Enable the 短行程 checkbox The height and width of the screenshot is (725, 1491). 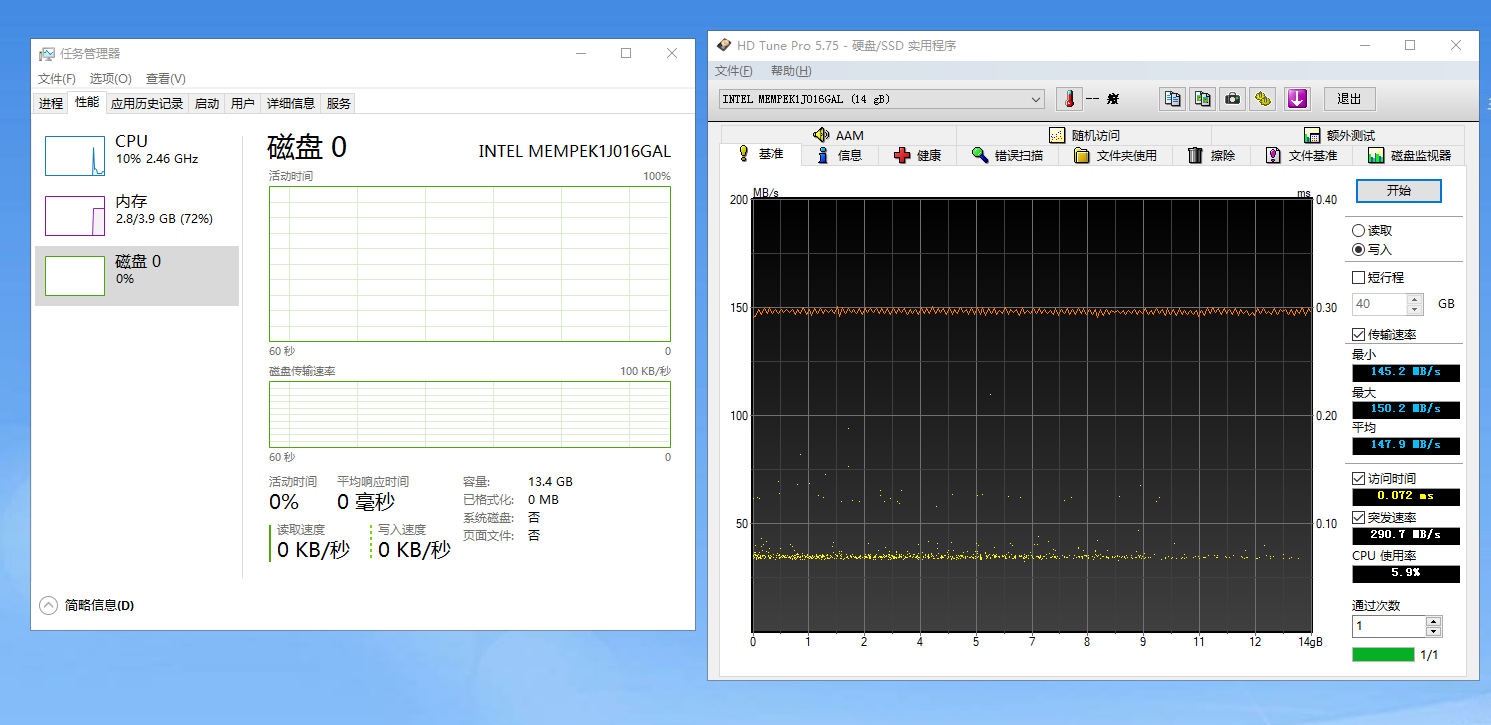coord(1358,278)
